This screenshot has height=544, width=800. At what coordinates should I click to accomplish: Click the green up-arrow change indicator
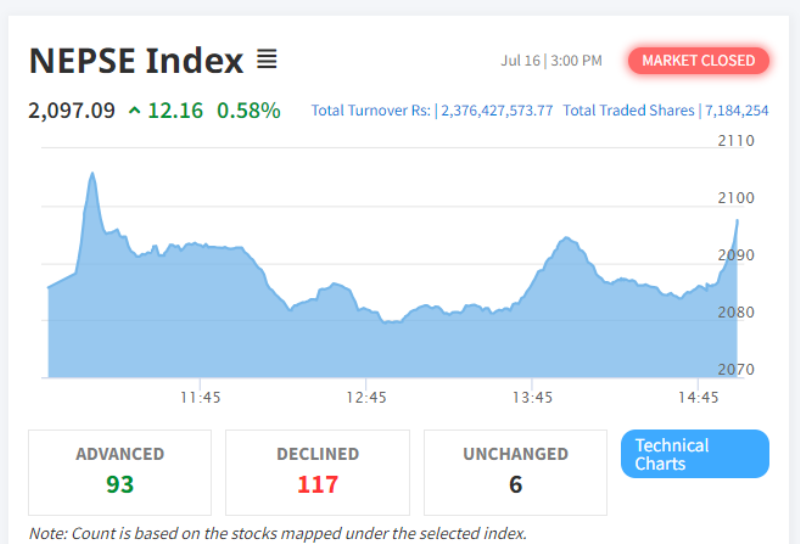click(134, 110)
